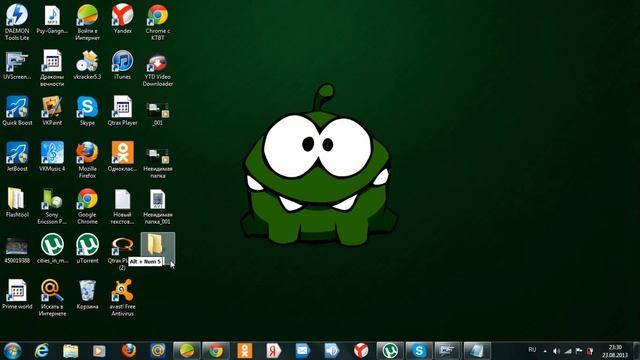640x360 pixels.
Task: Select the Psy-Gangn... MP3 file
Action: coord(52,19)
